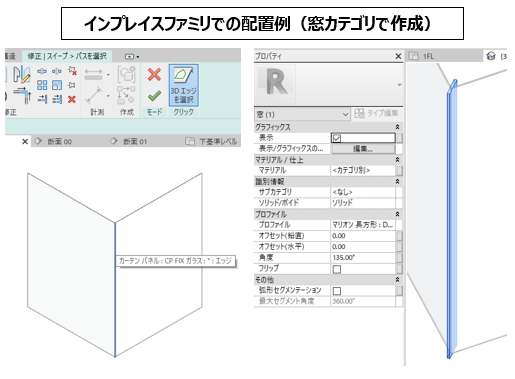The height and width of the screenshot is (379, 515).
Task: Select the blue mullion in 3D view
Action: [x=452, y=220]
